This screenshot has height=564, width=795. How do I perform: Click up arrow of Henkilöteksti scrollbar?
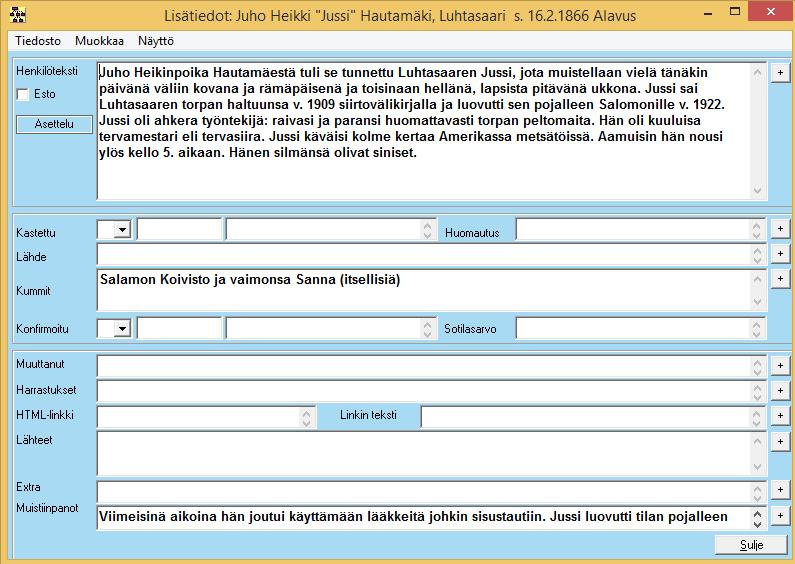click(757, 73)
